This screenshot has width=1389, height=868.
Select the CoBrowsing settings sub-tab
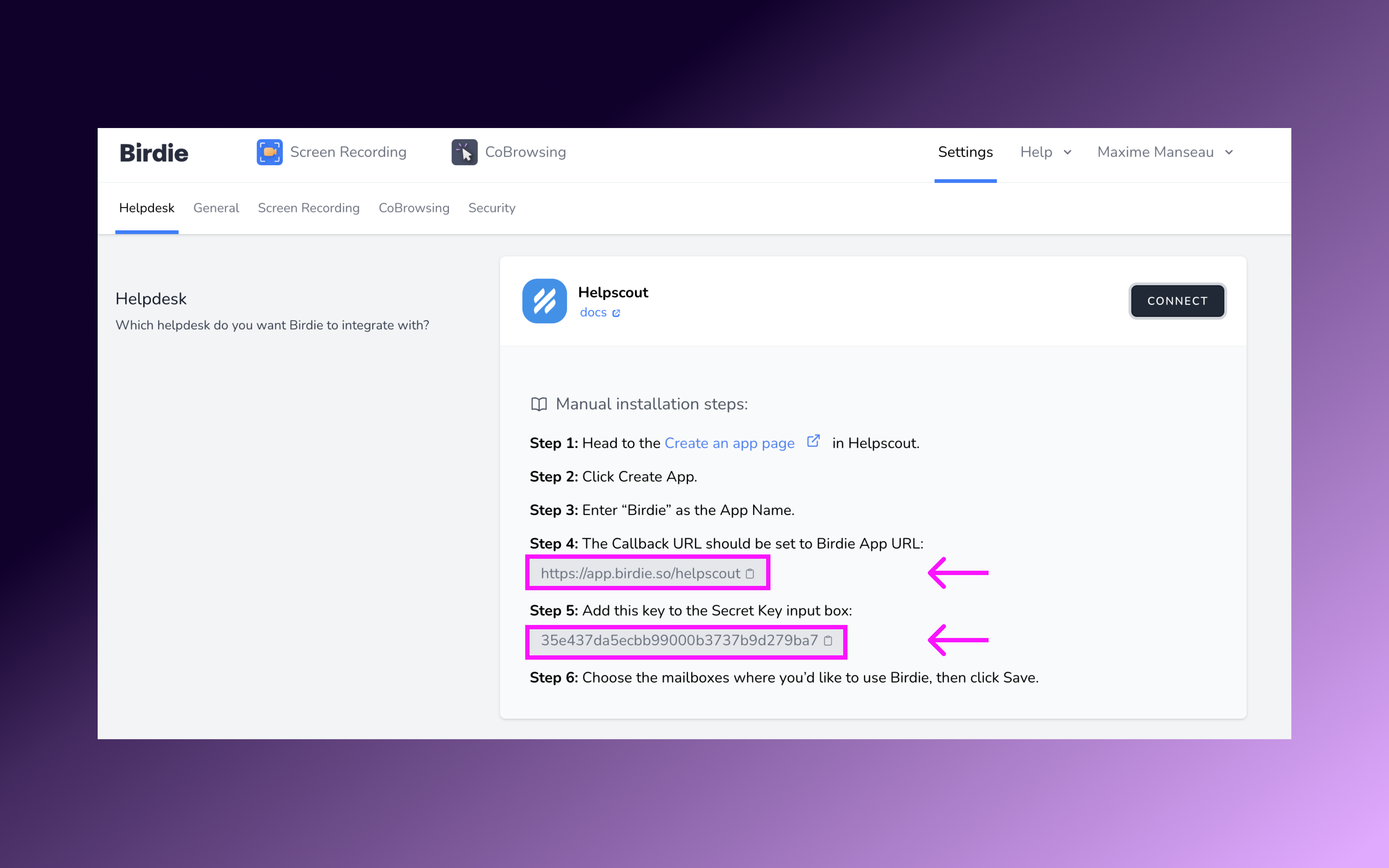(x=413, y=208)
